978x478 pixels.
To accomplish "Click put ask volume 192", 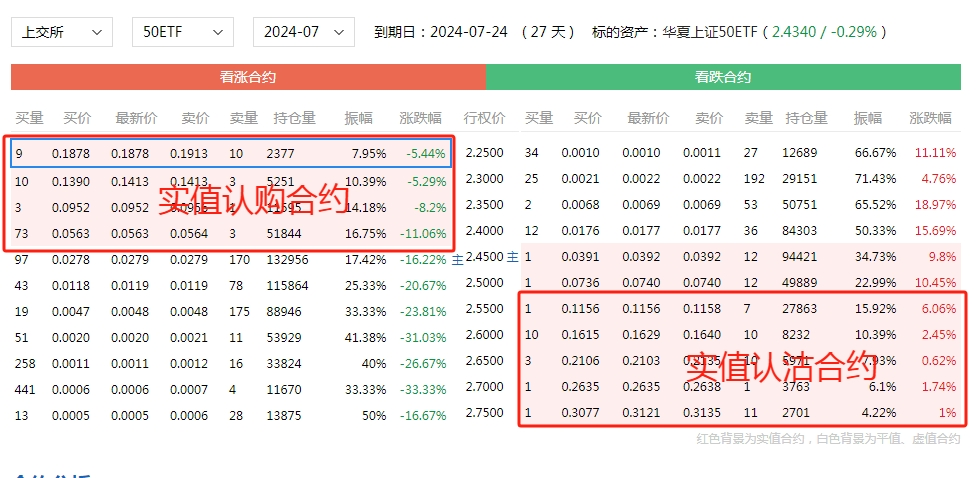I will 754,179.
